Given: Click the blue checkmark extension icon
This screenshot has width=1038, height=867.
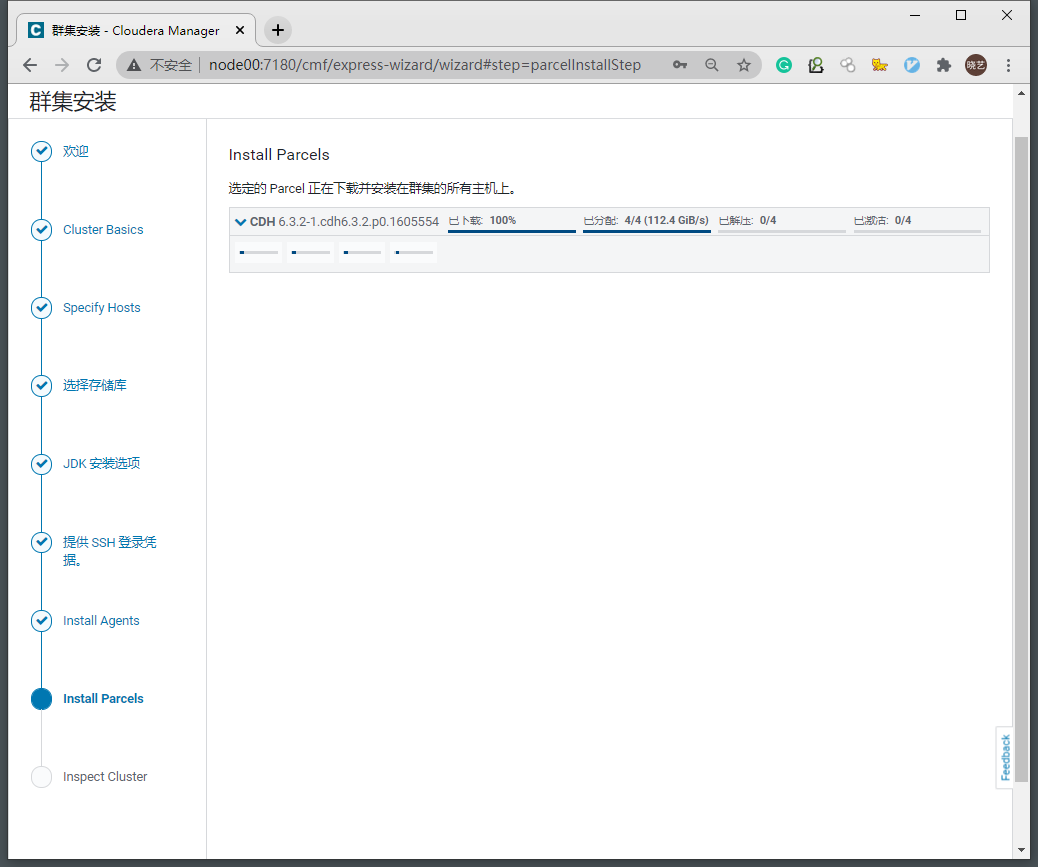Looking at the screenshot, I should click(912, 65).
